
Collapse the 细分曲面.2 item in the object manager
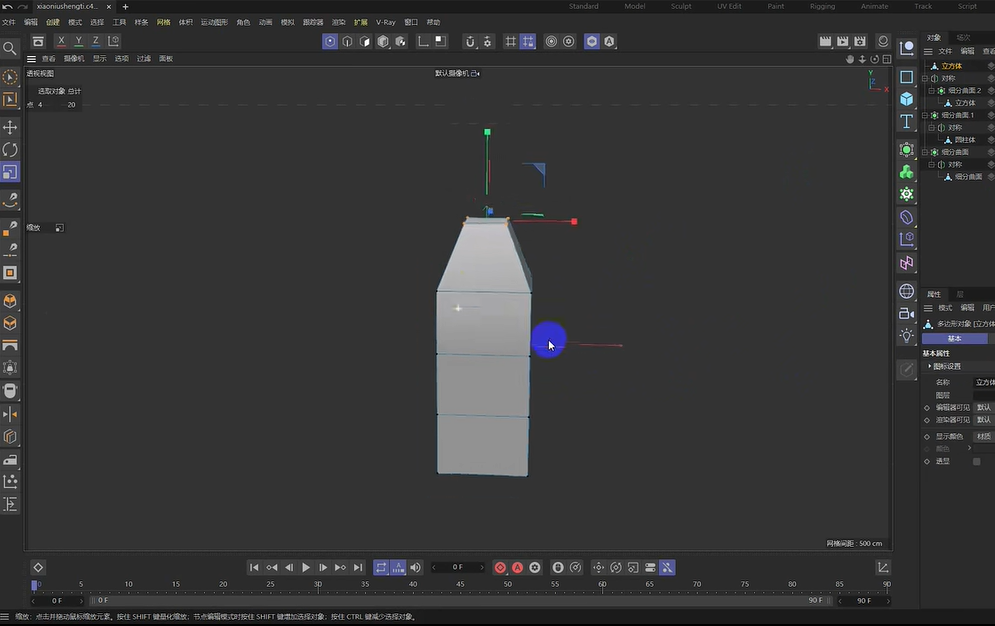click(x=931, y=90)
